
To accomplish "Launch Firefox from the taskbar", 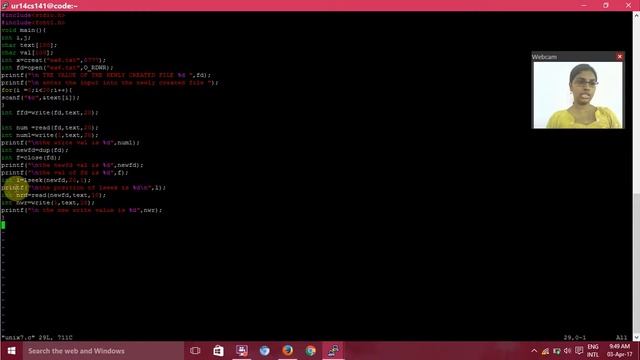I will tap(287, 351).
